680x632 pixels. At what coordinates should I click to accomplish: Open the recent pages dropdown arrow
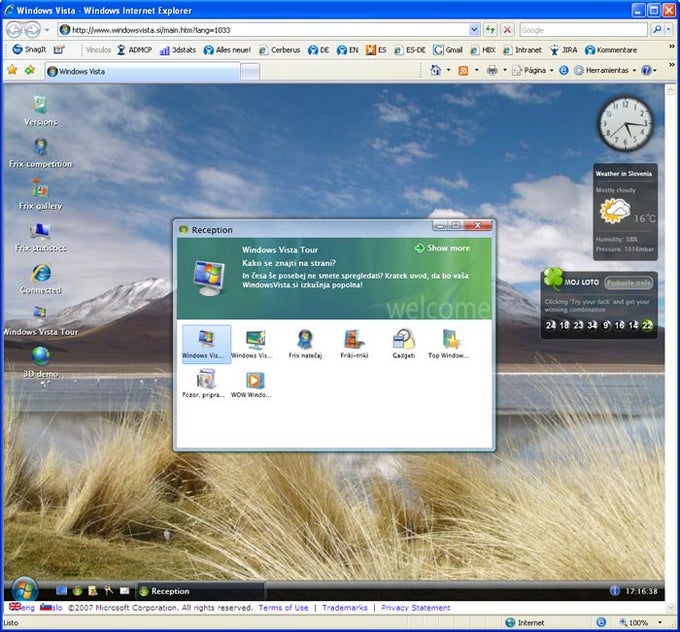47,30
